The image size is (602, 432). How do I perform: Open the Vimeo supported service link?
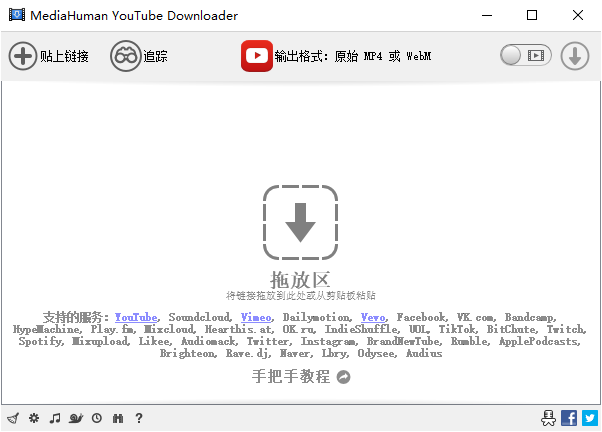point(256,317)
